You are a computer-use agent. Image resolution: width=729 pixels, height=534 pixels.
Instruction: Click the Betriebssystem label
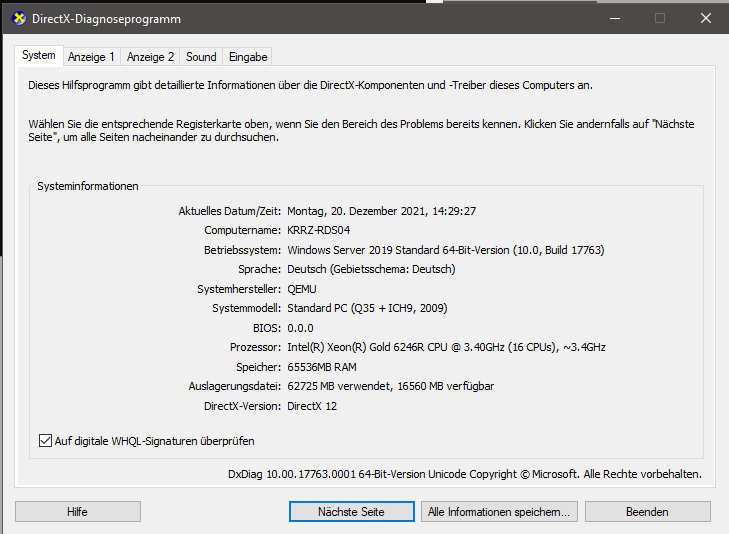coord(242,250)
